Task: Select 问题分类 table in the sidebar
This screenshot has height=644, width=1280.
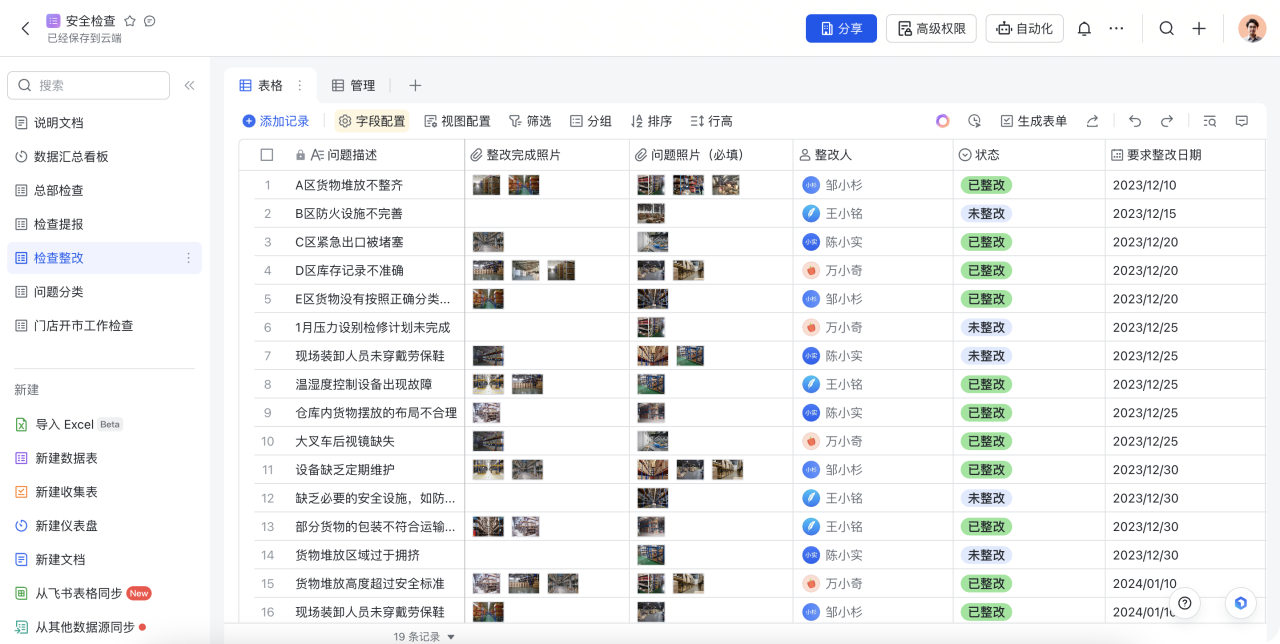Action: pyautogui.click(x=104, y=292)
